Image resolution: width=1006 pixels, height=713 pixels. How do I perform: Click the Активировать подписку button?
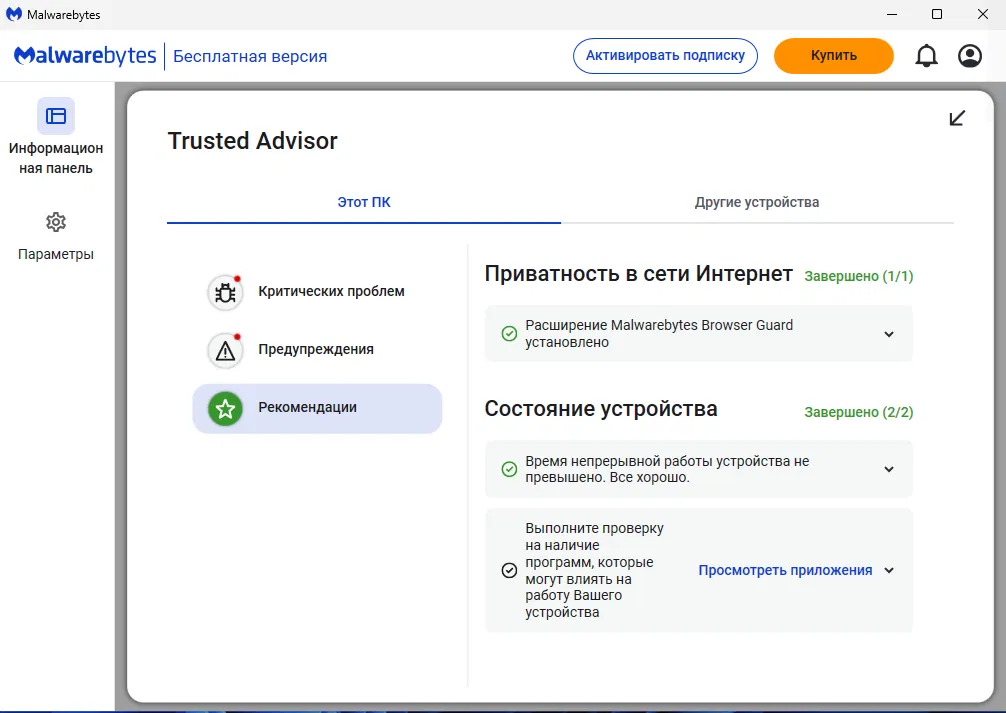[x=665, y=56]
